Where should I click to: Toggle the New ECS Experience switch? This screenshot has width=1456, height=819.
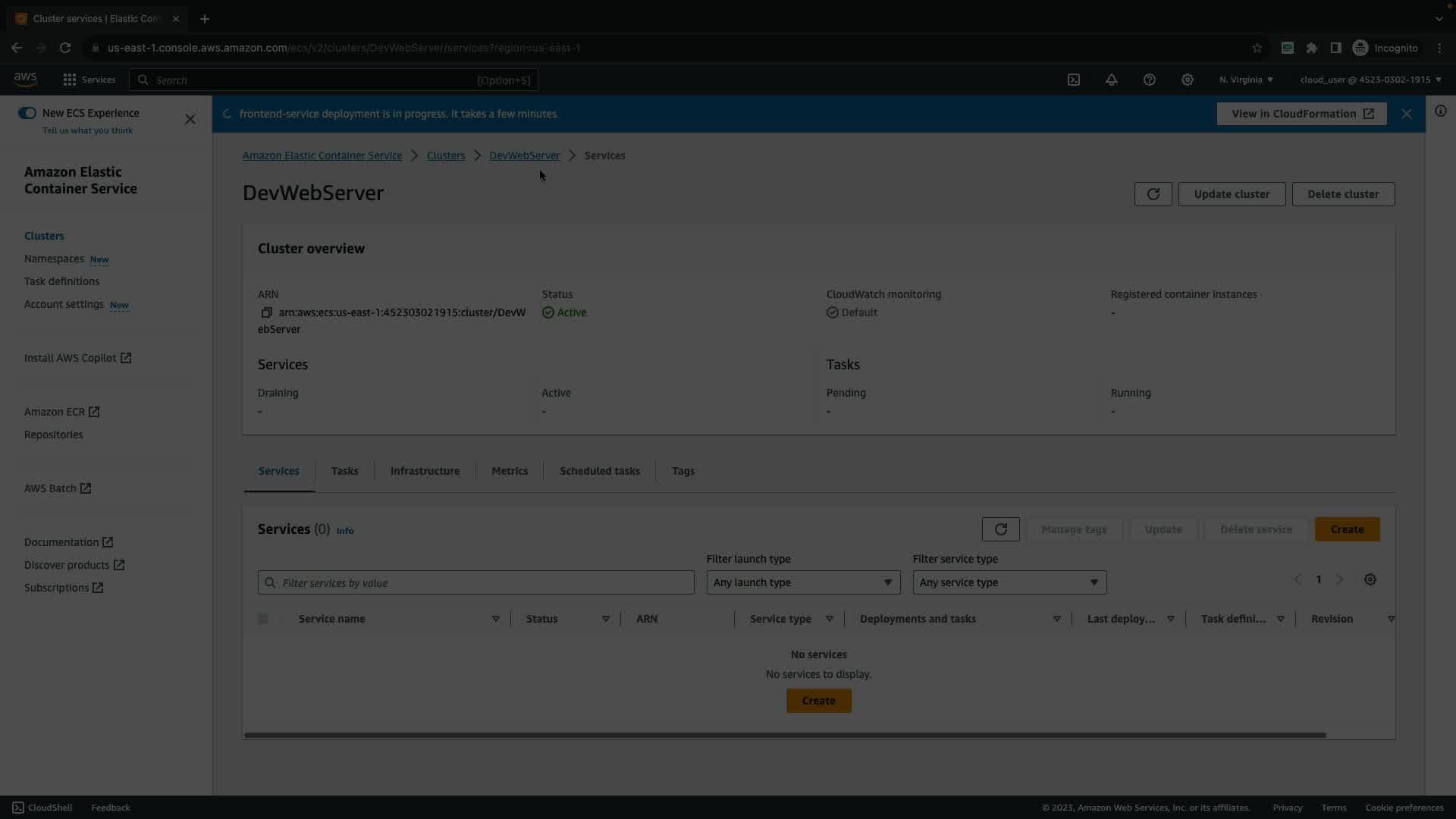click(27, 113)
